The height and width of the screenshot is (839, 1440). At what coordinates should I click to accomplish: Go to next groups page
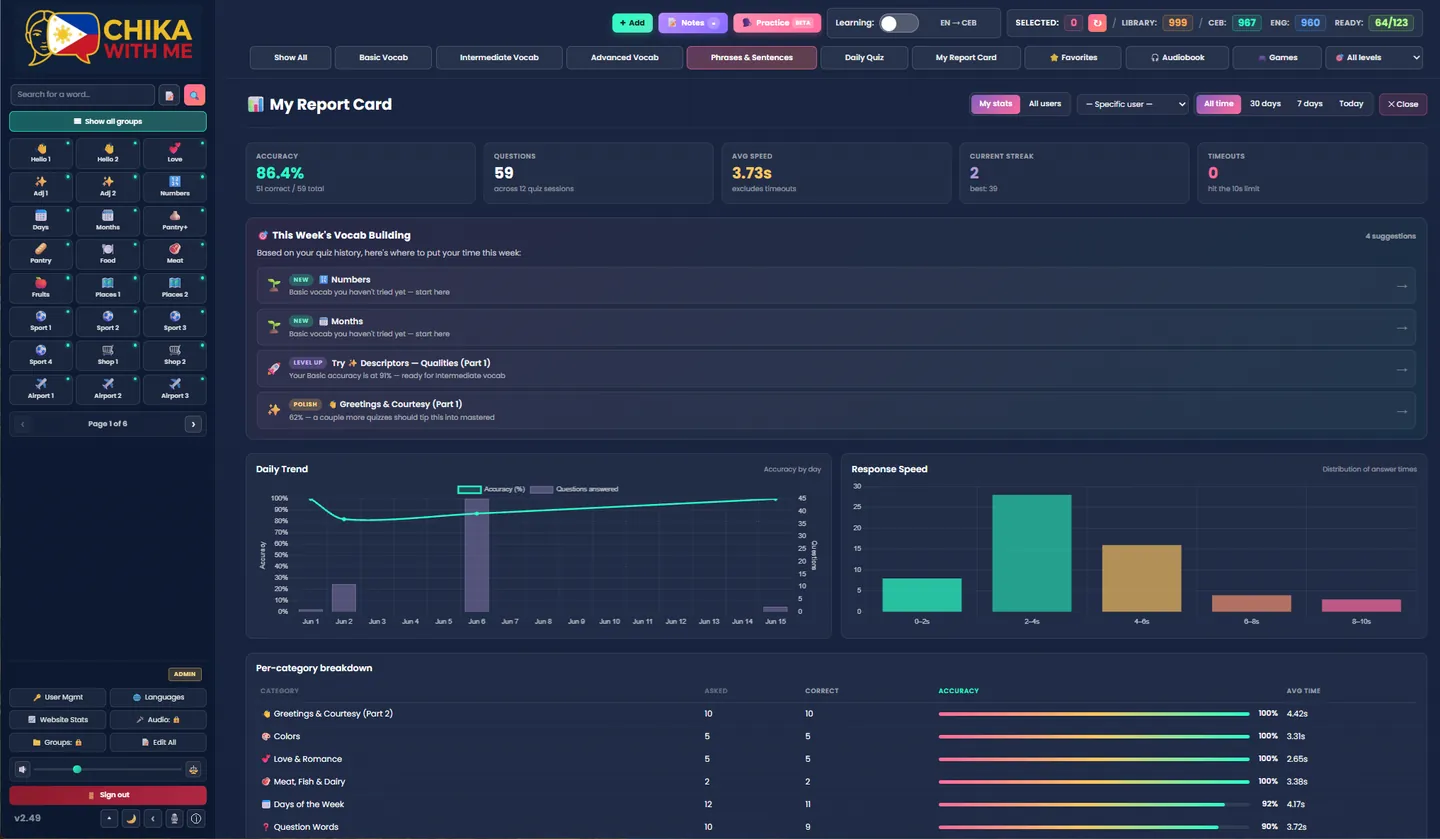(x=194, y=424)
